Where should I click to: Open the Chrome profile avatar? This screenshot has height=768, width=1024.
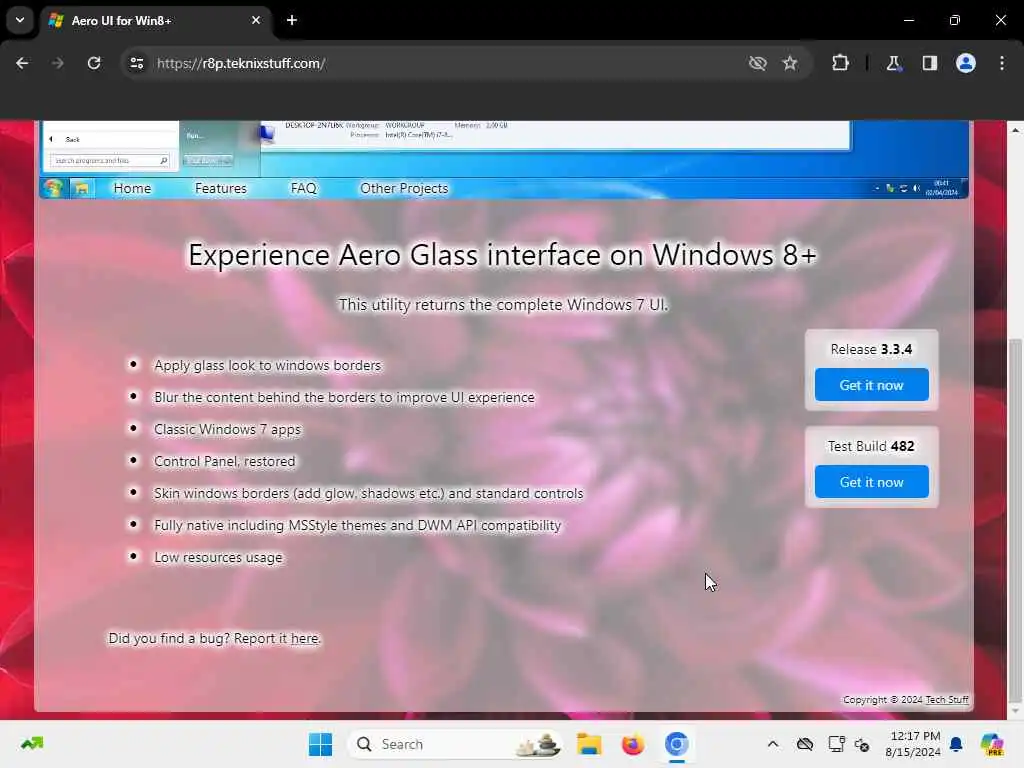(966, 63)
